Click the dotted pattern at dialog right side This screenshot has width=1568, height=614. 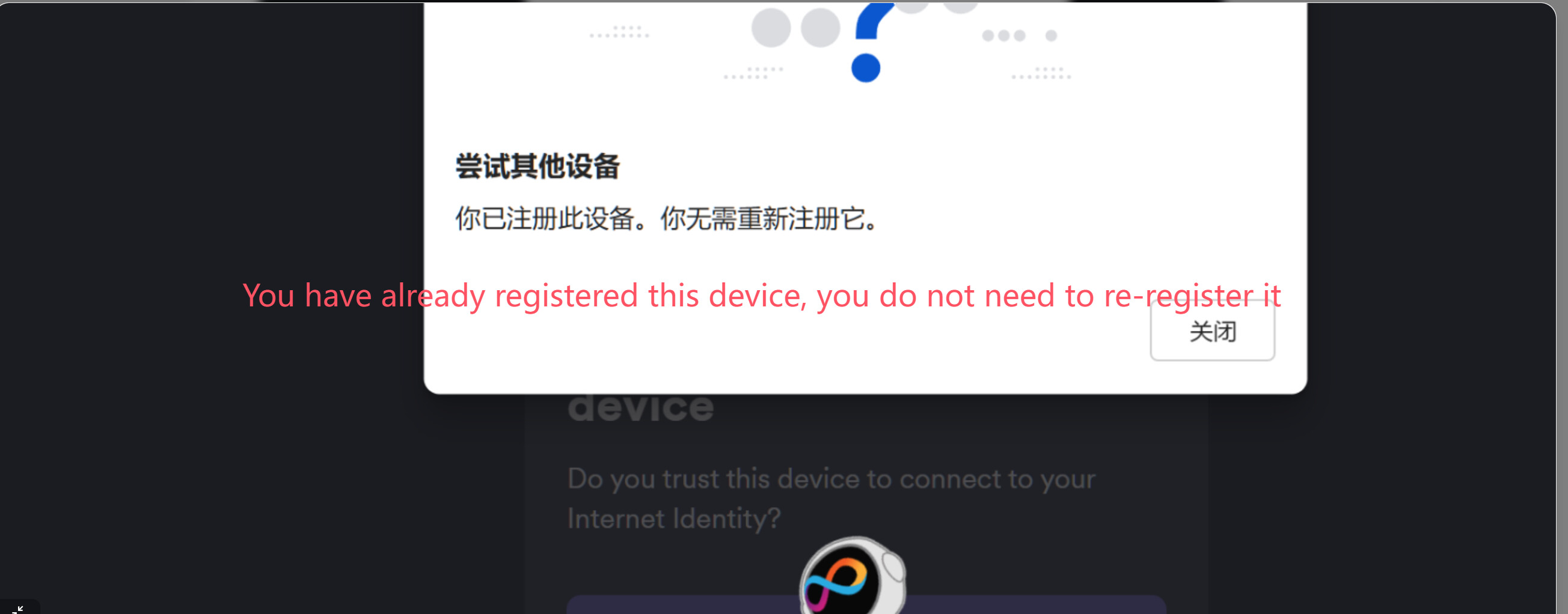tap(1041, 73)
